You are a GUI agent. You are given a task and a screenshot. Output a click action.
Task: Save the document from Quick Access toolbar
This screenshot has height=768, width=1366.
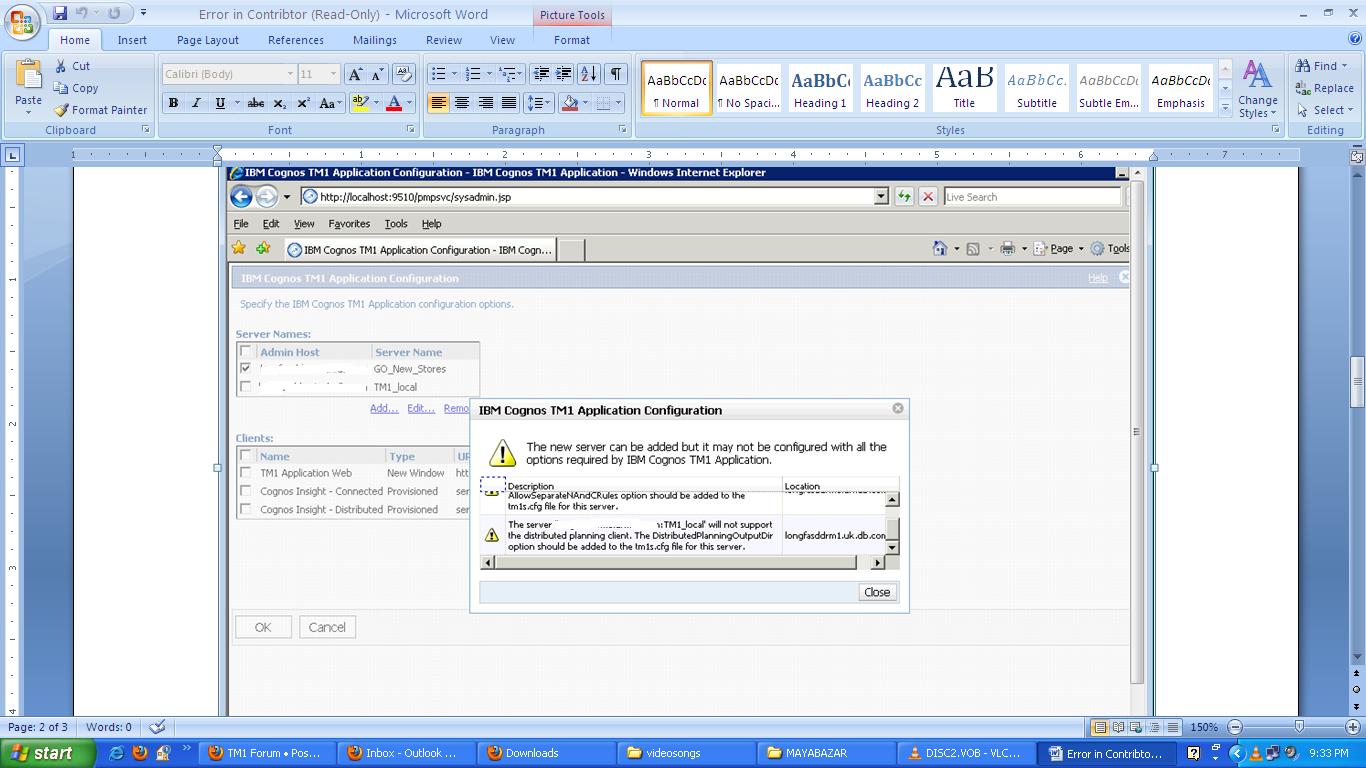[x=60, y=13]
